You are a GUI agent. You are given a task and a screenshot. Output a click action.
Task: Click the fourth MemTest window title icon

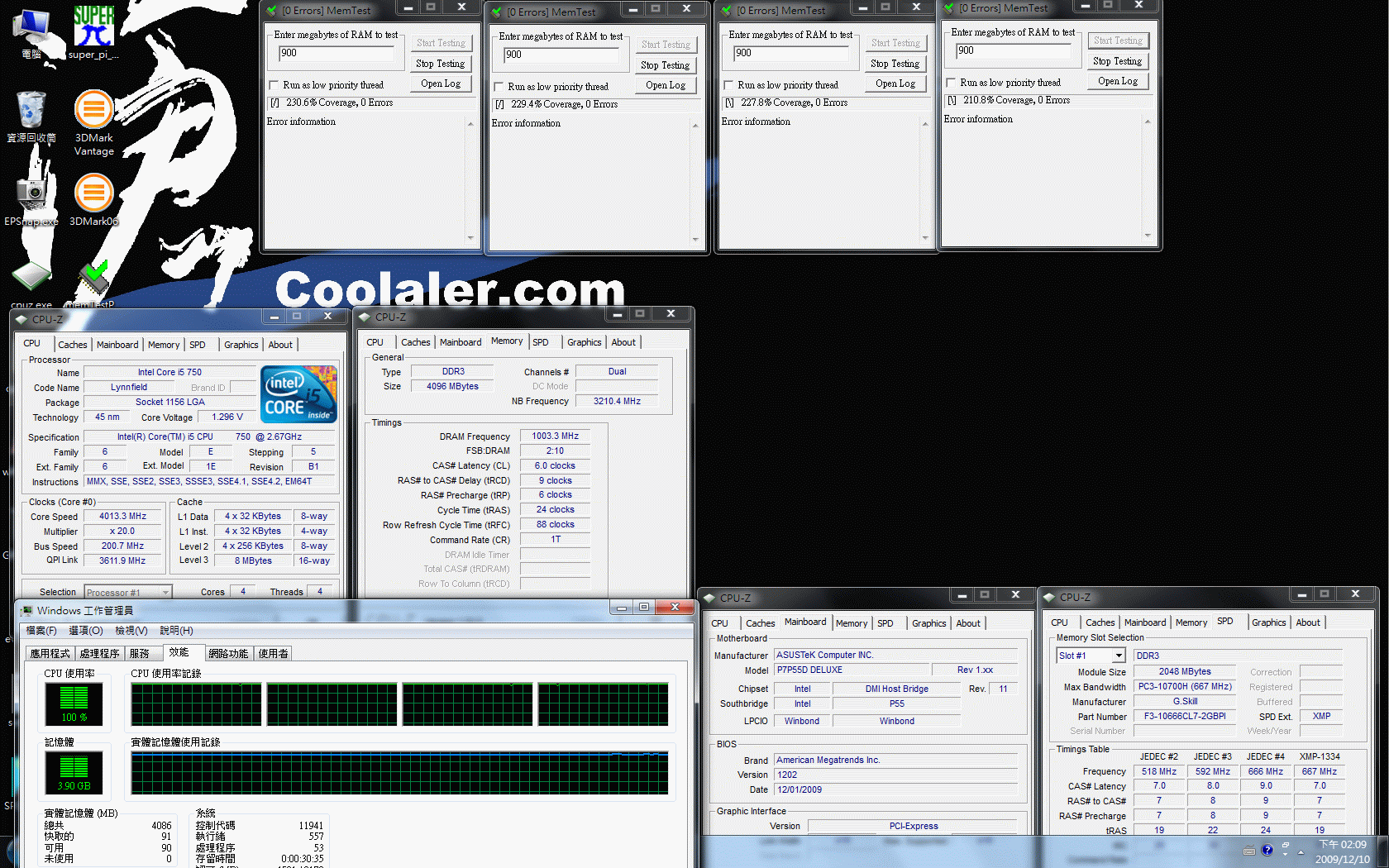coord(949,8)
